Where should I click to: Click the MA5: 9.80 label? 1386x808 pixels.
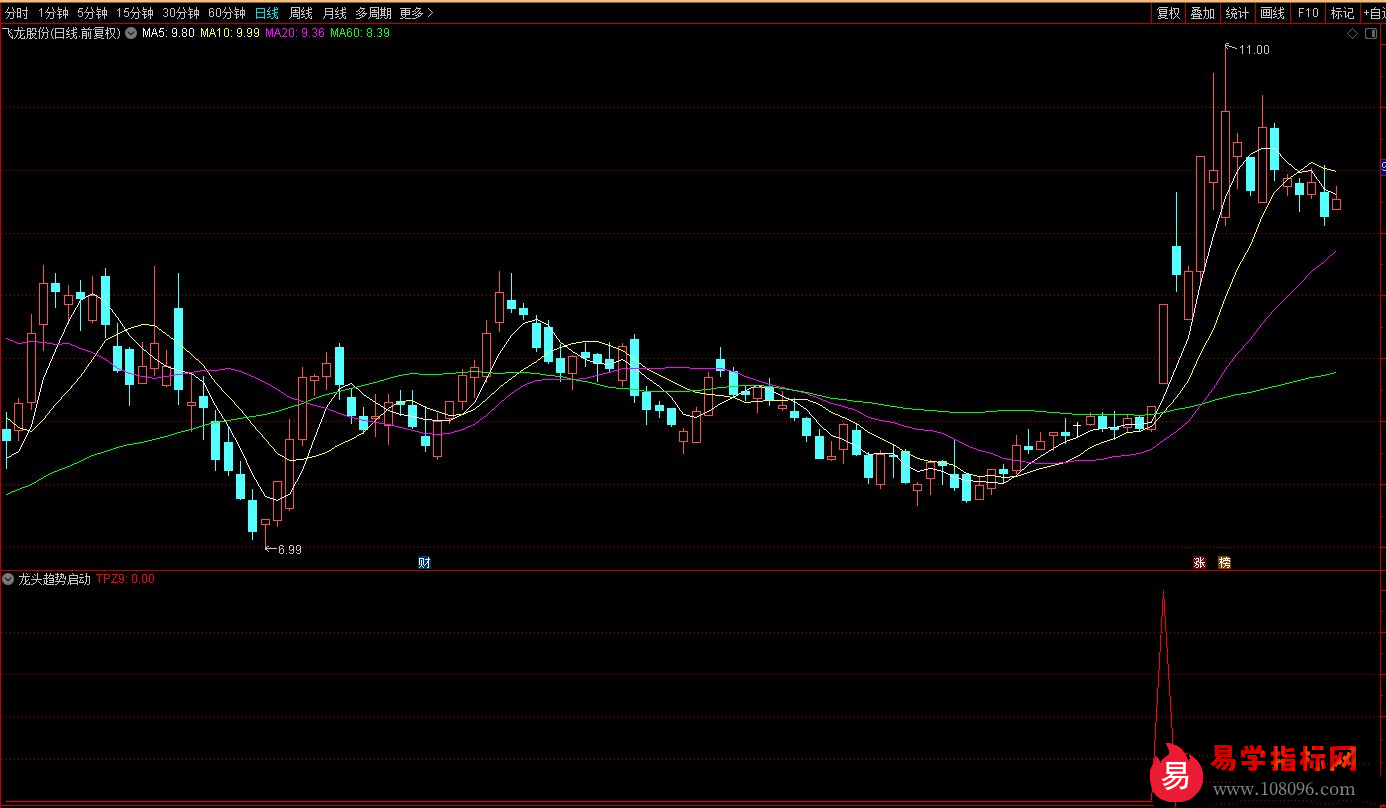(168, 33)
